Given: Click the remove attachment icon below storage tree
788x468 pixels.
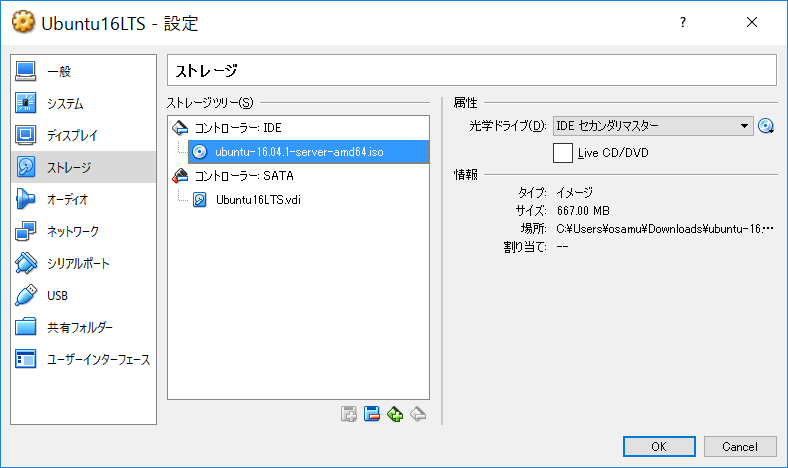Looking at the screenshot, I should pyautogui.click(x=371, y=414).
